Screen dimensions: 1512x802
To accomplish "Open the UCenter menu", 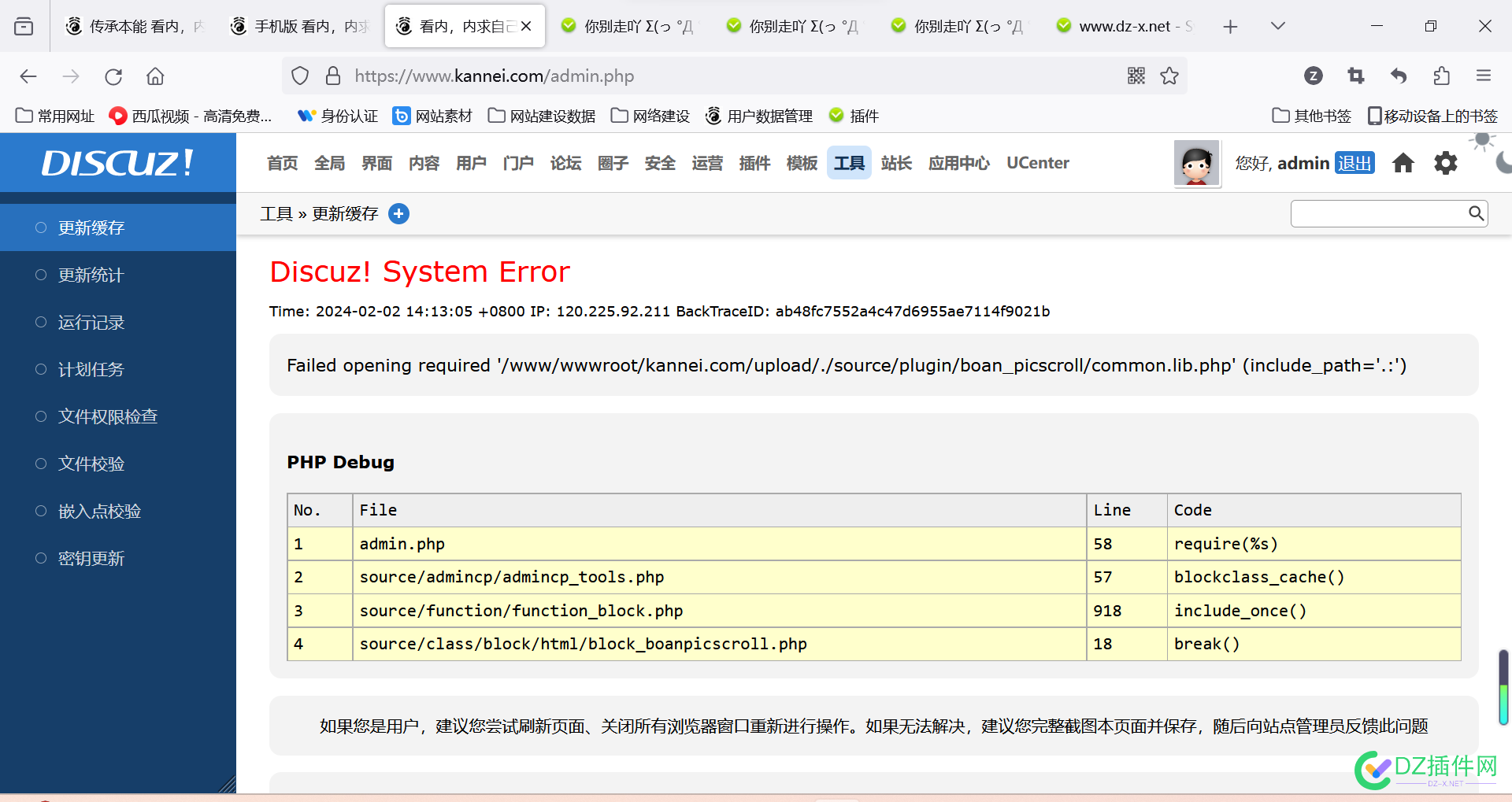I will coord(1038,163).
